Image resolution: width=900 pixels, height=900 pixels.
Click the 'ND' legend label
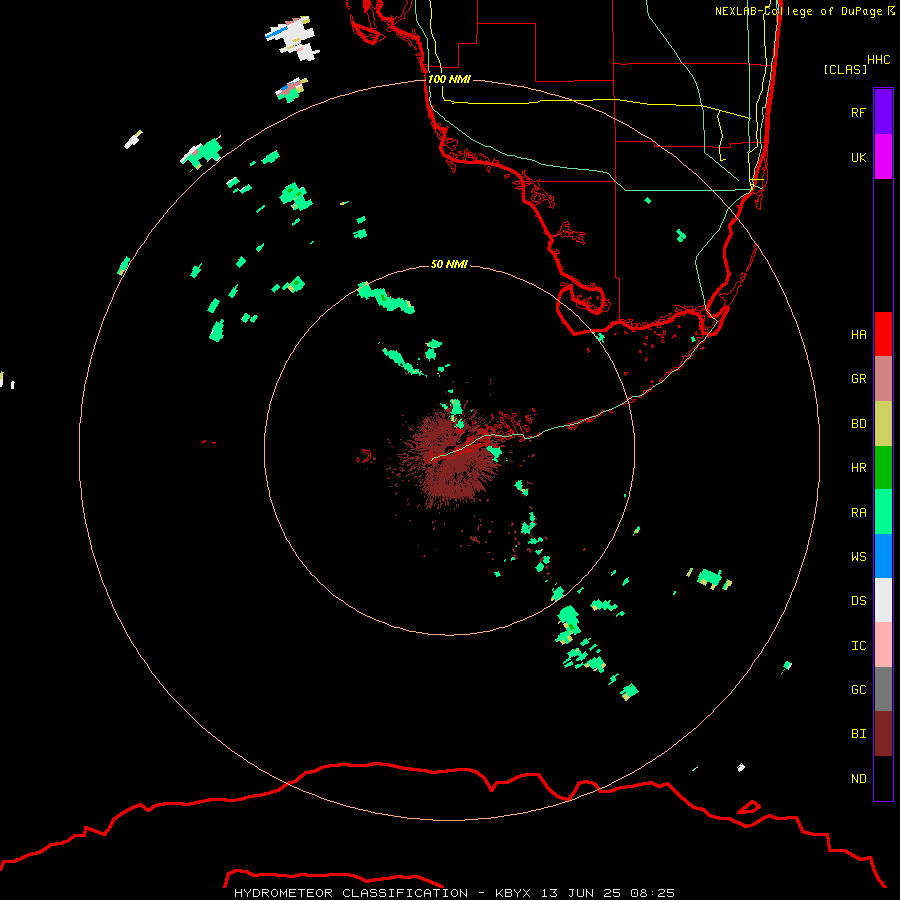[x=858, y=779]
